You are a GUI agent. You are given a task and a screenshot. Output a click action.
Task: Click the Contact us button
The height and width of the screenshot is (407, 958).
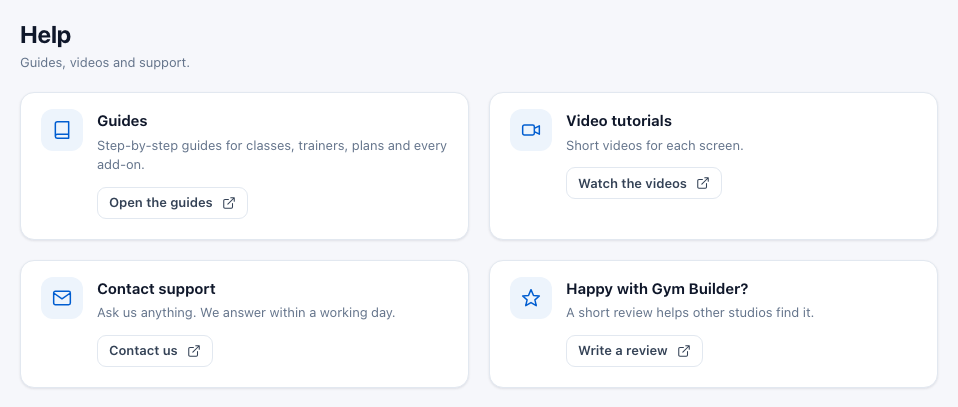[155, 351]
